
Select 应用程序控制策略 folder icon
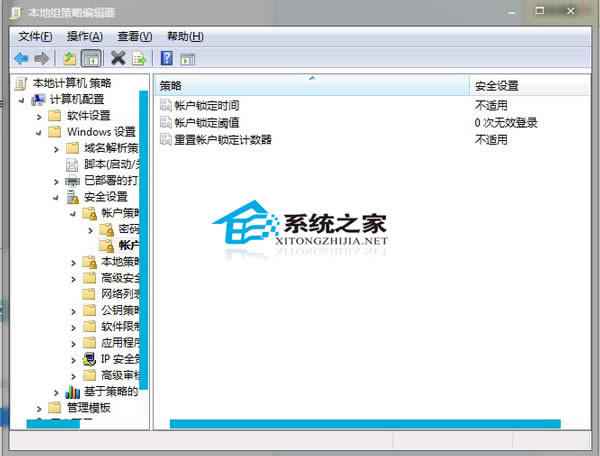pyautogui.click(x=90, y=342)
